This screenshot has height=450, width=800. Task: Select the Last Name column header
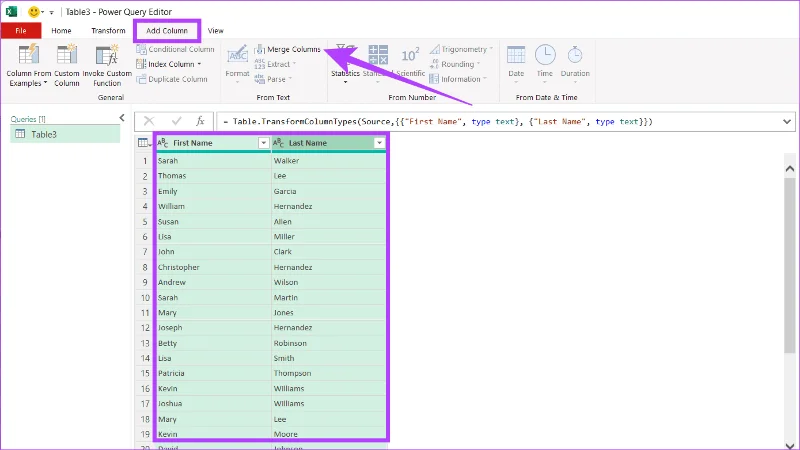point(329,143)
